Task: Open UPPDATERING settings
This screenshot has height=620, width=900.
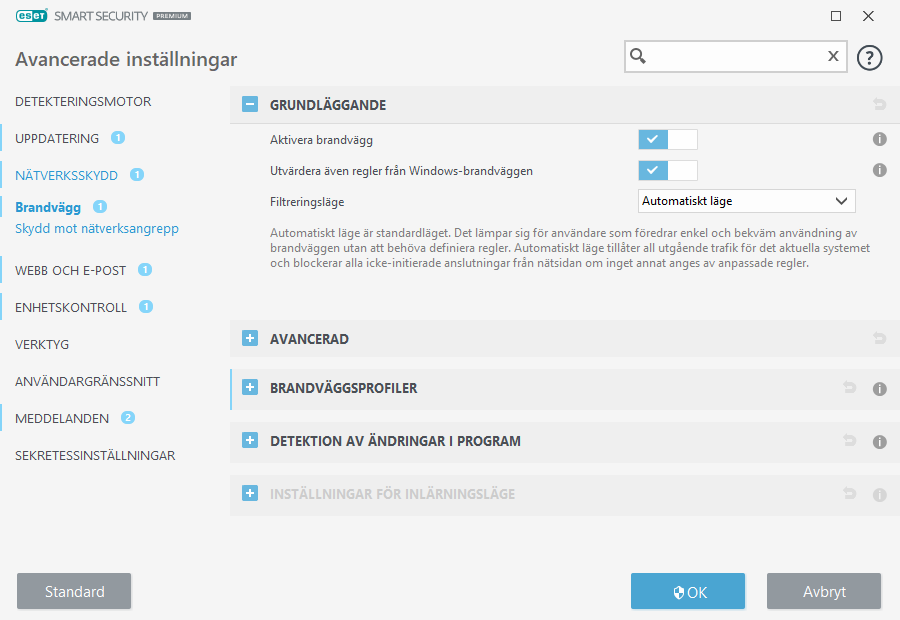Action: click(x=57, y=138)
